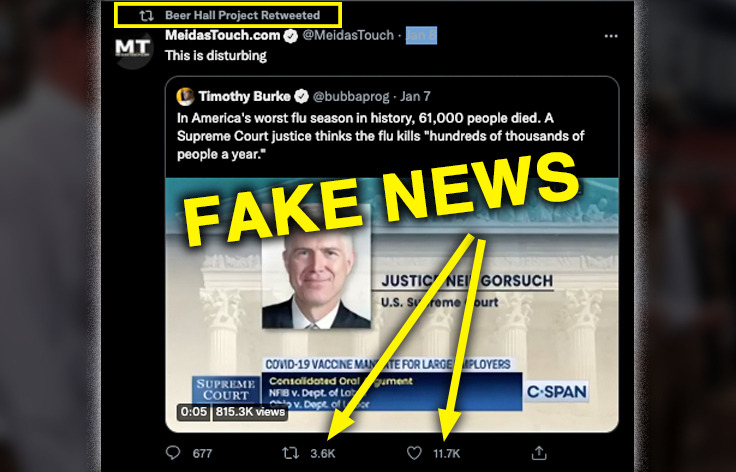
Task: Click the retweet arrows icon beside 3.6K
Action: click(x=290, y=453)
